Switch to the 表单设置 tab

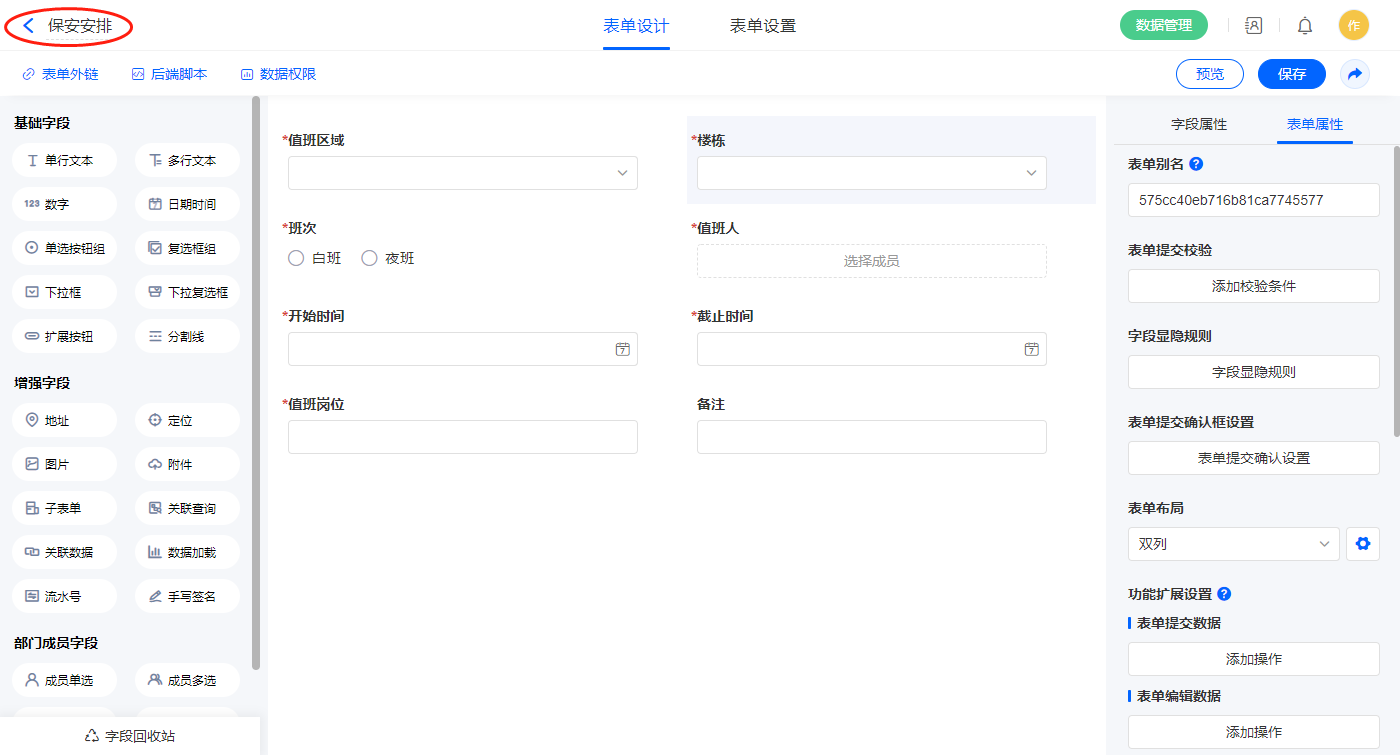pos(762,26)
